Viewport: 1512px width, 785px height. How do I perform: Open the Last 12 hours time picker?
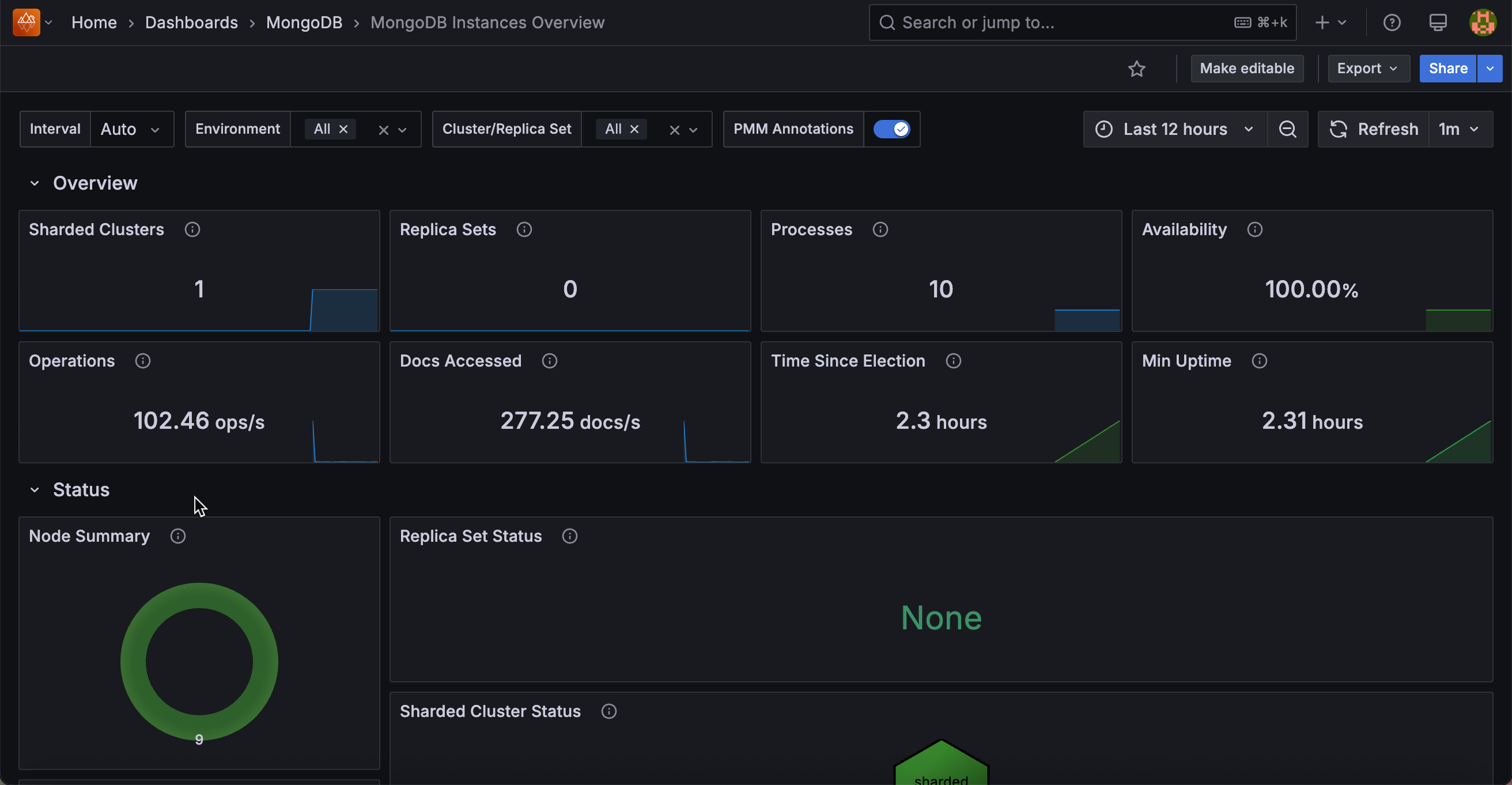point(1174,129)
